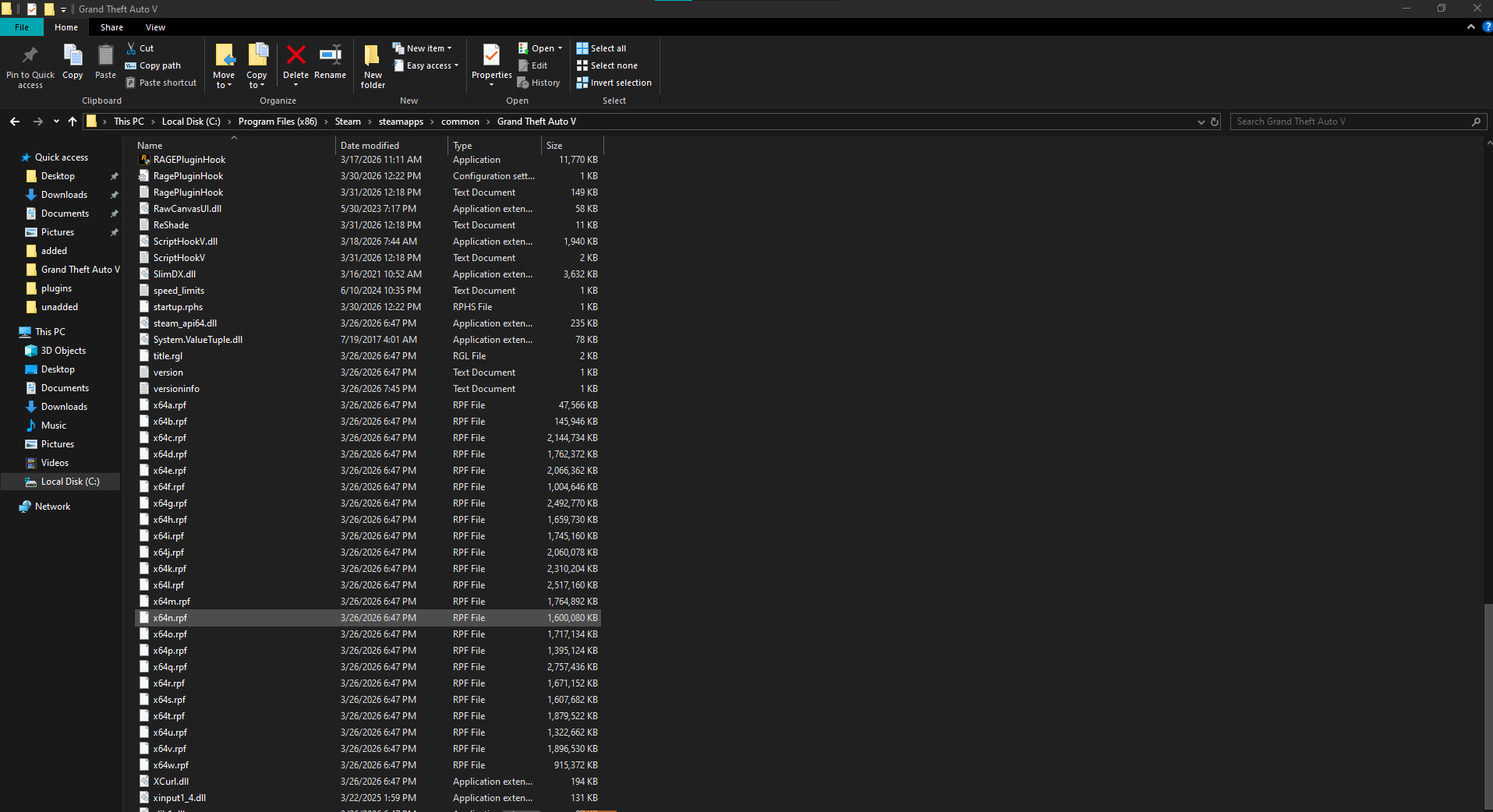
Task: Open Properties with the checkmark icon
Action: [x=491, y=56]
